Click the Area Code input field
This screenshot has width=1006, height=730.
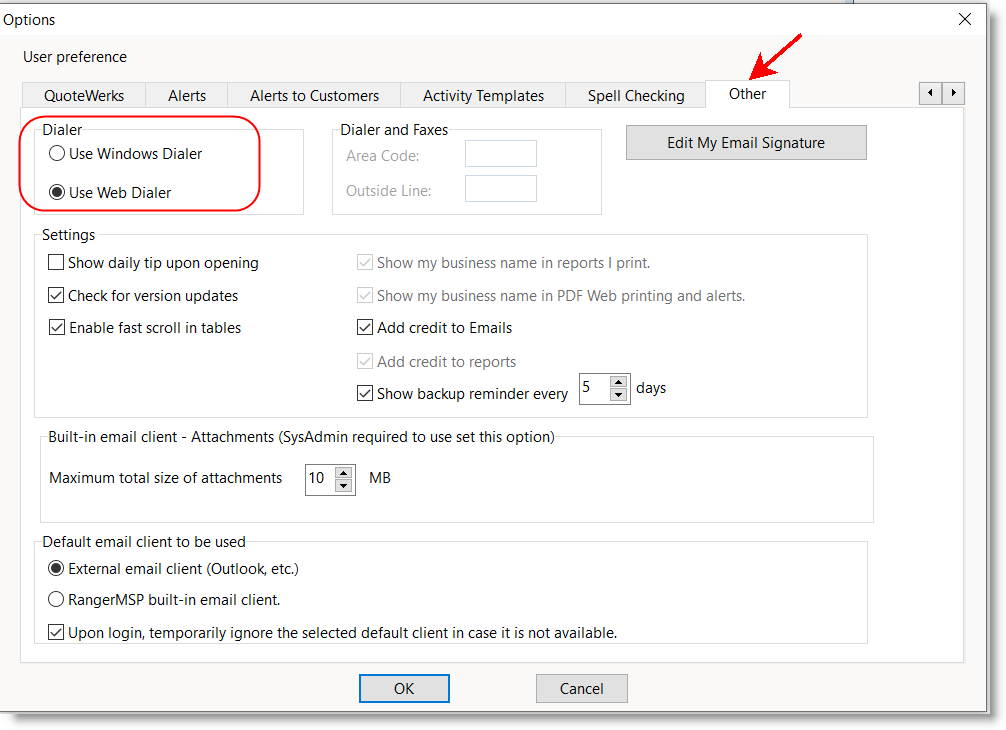point(501,154)
